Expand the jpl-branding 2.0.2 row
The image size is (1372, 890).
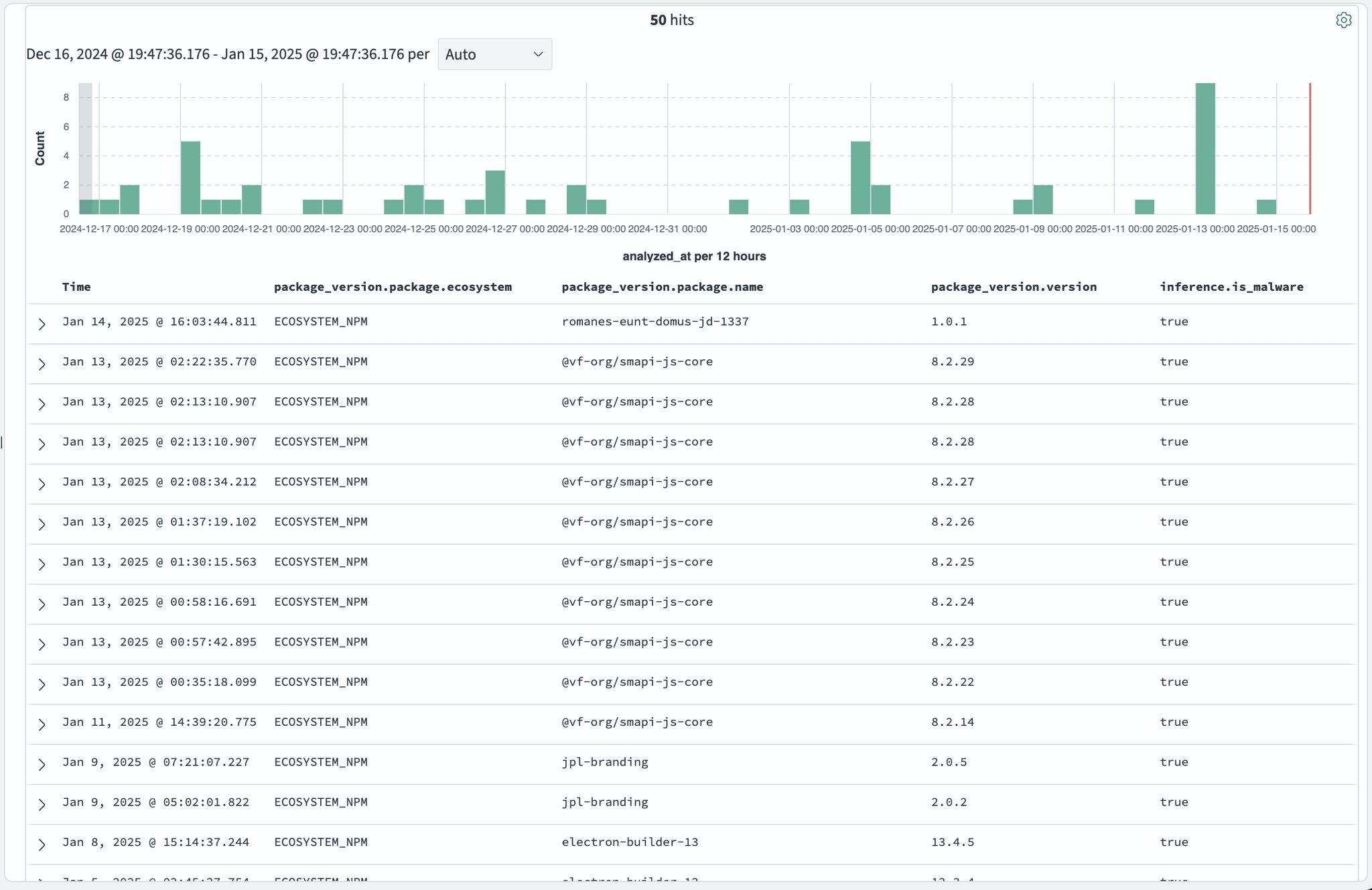[x=42, y=804]
